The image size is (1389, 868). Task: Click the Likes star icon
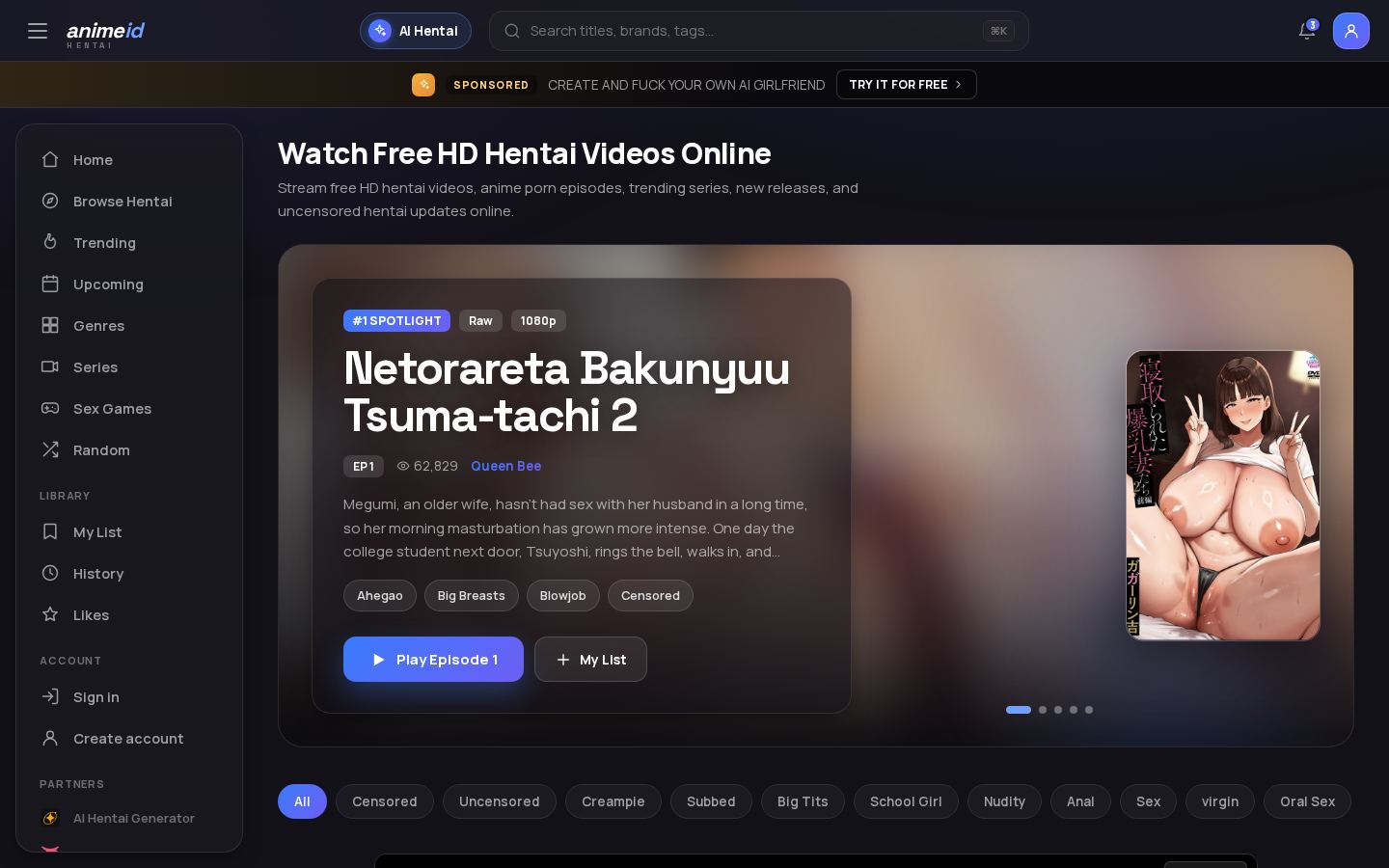(50, 614)
